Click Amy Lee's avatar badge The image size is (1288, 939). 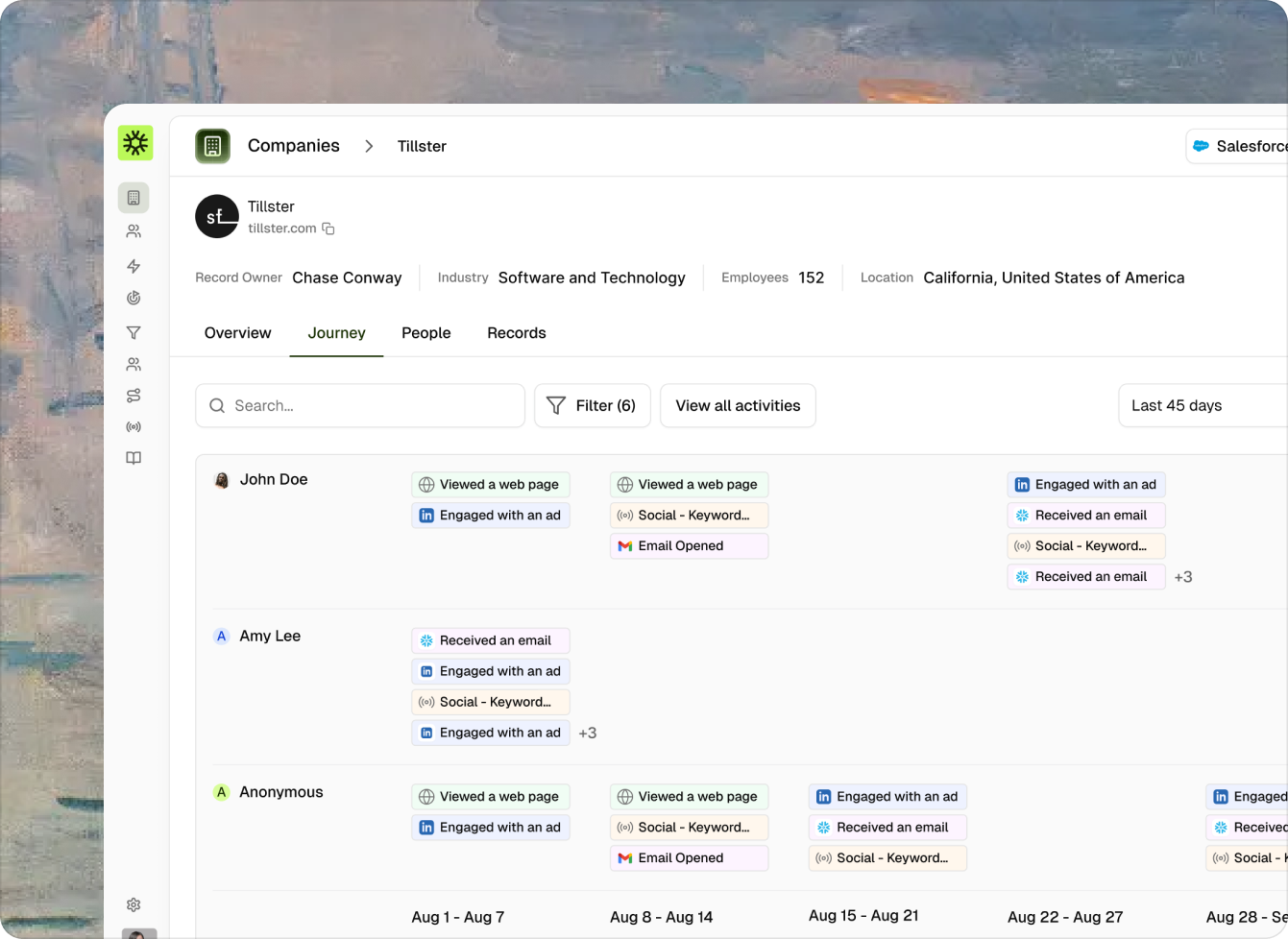tap(221, 636)
